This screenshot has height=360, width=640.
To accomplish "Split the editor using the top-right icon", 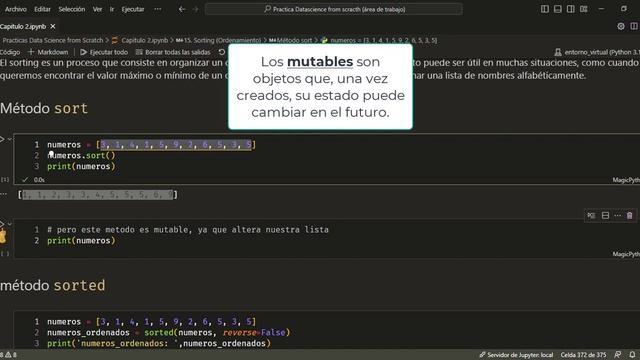I will pyautogui.click(x=634, y=26).
